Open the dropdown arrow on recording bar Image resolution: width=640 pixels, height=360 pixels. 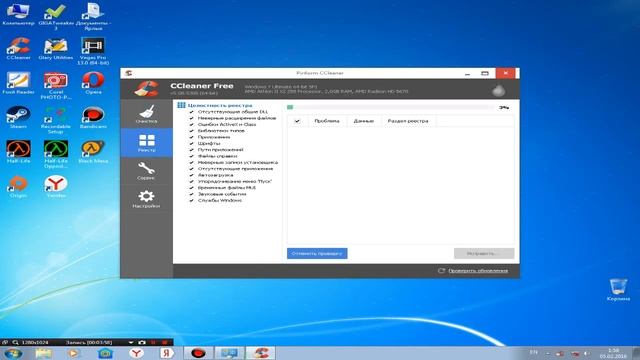[x=131, y=342]
